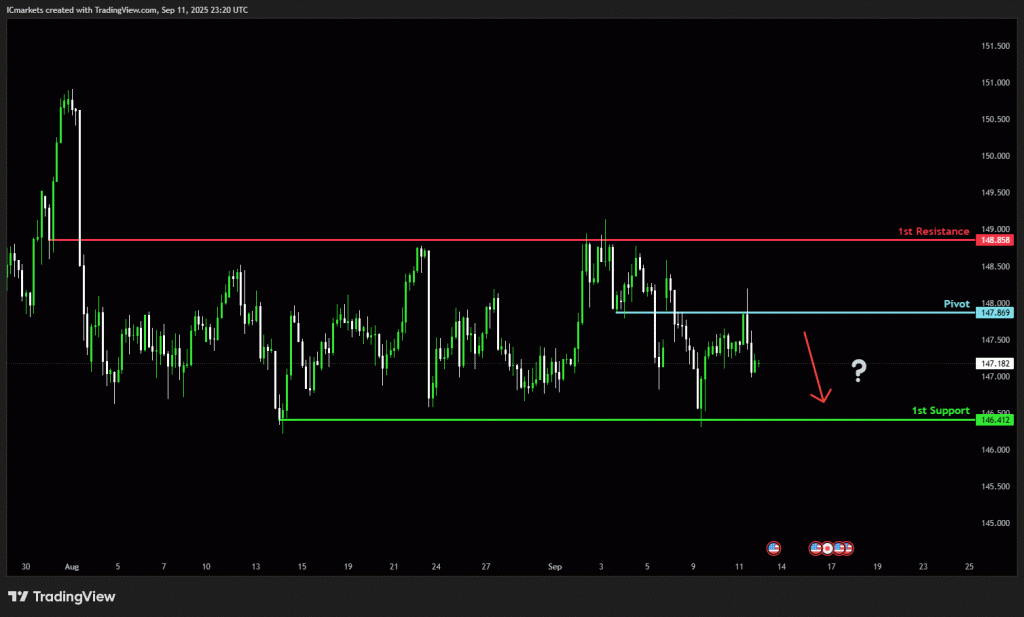Click the '24' date axis label
This screenshot has height=617, width=1024.
tap(436, 567)
